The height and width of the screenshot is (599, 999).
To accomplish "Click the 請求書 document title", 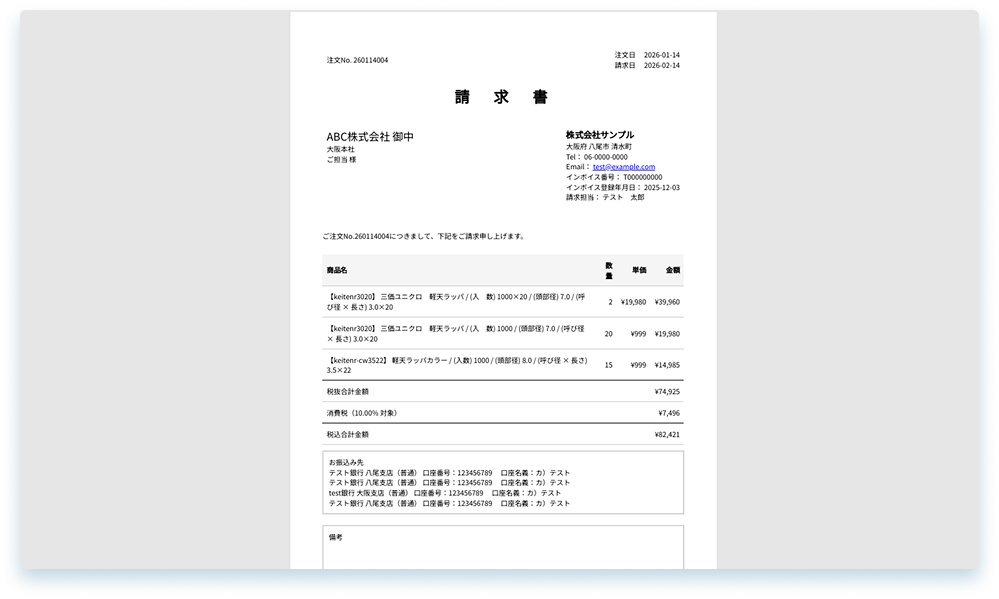I will pos(501,97).
